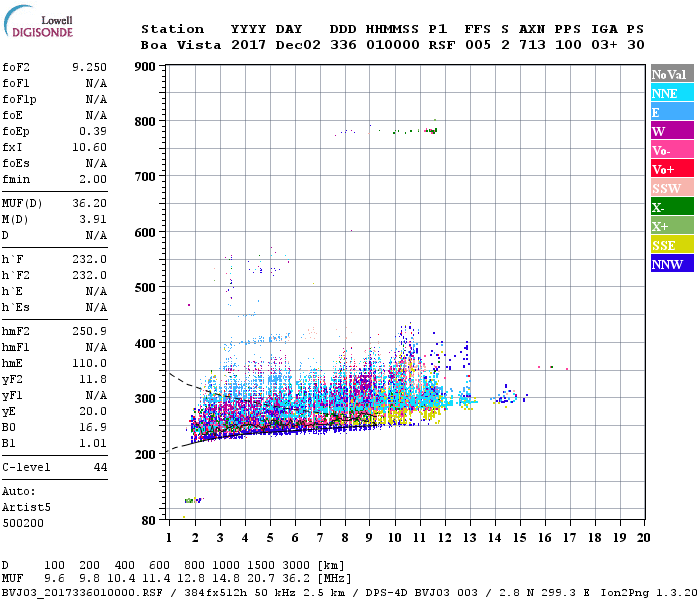This screenshot has height=600, width=700.
Task: Select the NoVal legend swatch
Action: (671, 74)
